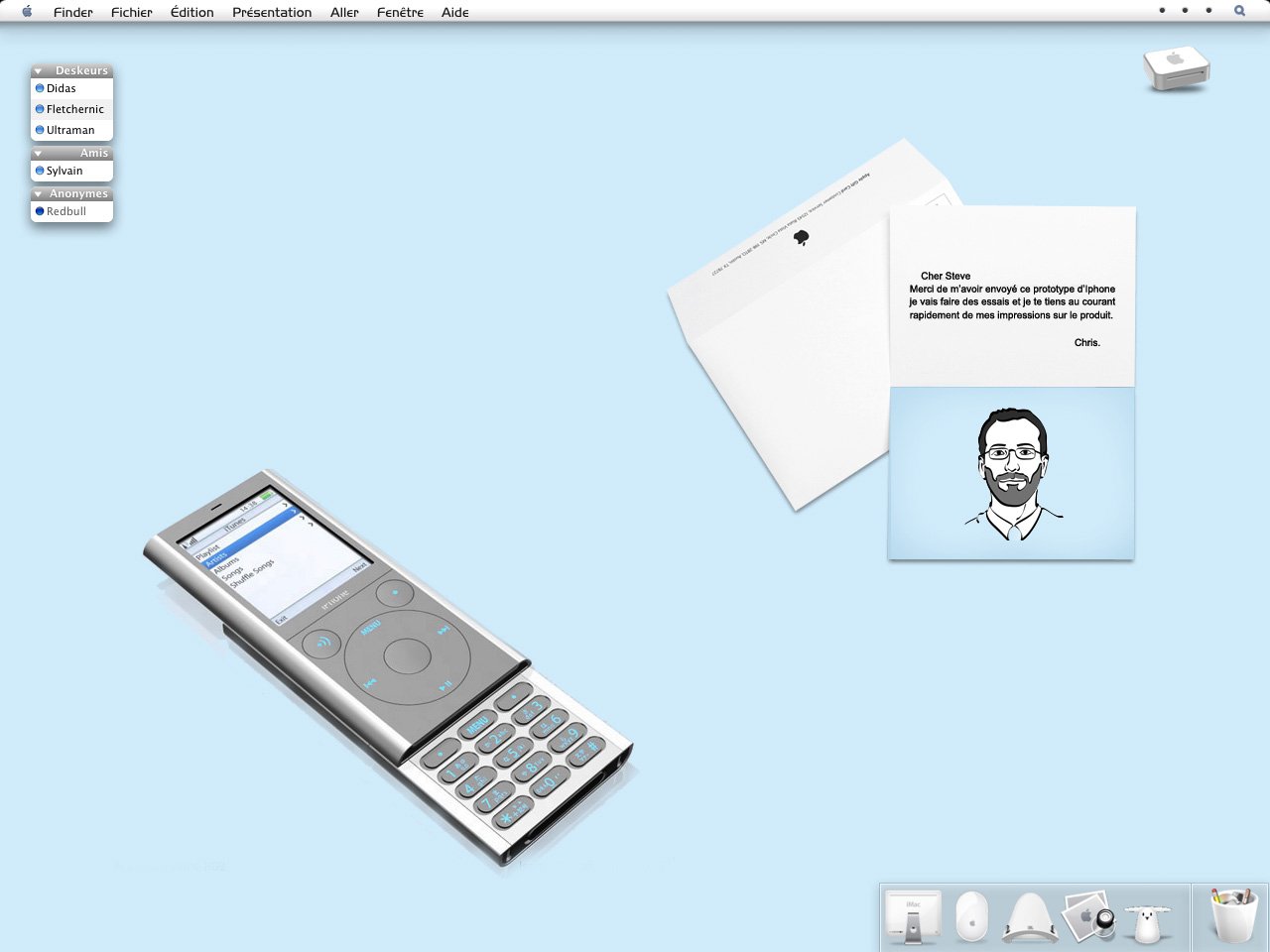Image resolution: width=1270 pixels, height=952 pixels.
Task: Collapse the Anonymes group triangle
Action: pos(38,194)
